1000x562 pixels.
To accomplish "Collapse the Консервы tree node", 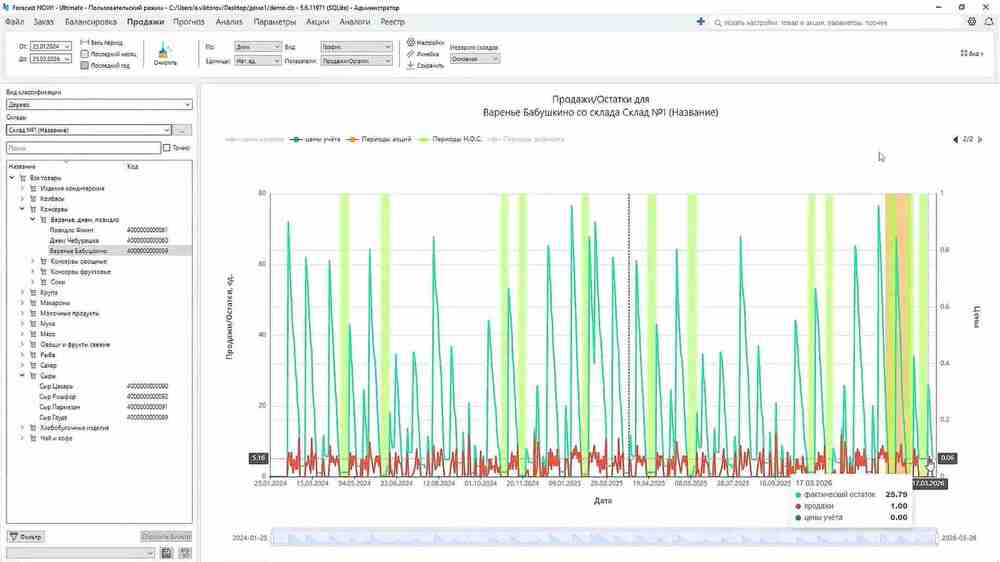I will click(22, 209).
